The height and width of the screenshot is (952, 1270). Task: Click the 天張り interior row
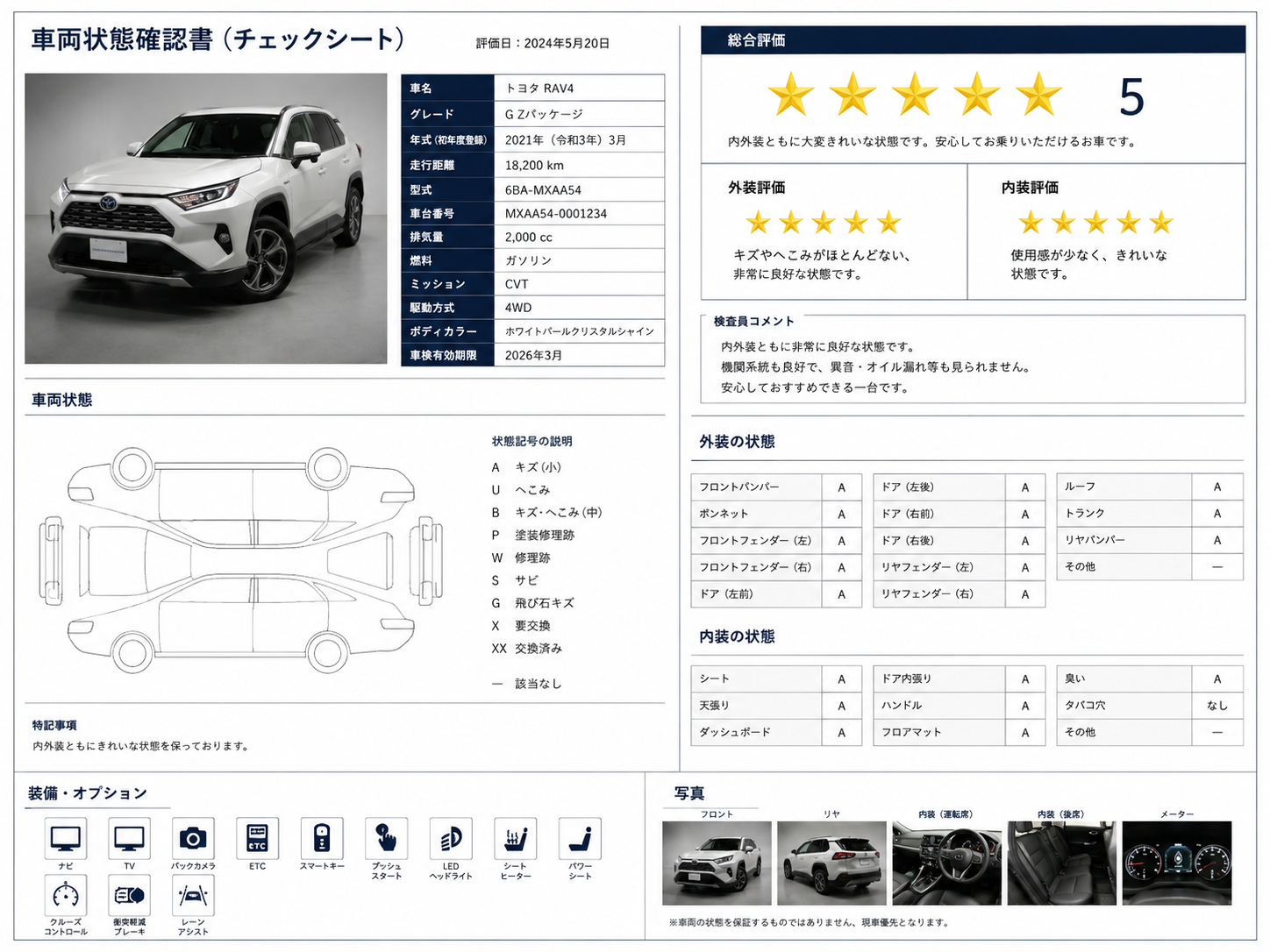tap(776, 706)
